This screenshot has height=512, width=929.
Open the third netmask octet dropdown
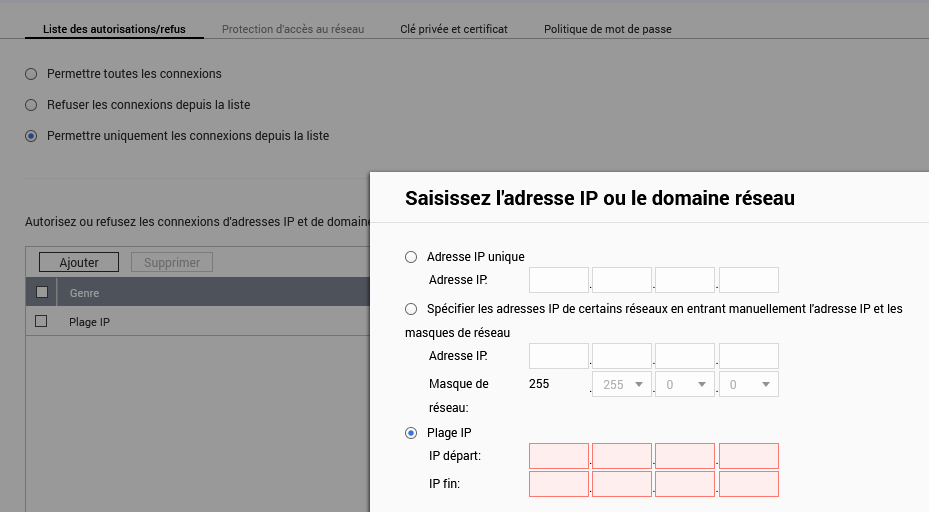tap(684, 384)
